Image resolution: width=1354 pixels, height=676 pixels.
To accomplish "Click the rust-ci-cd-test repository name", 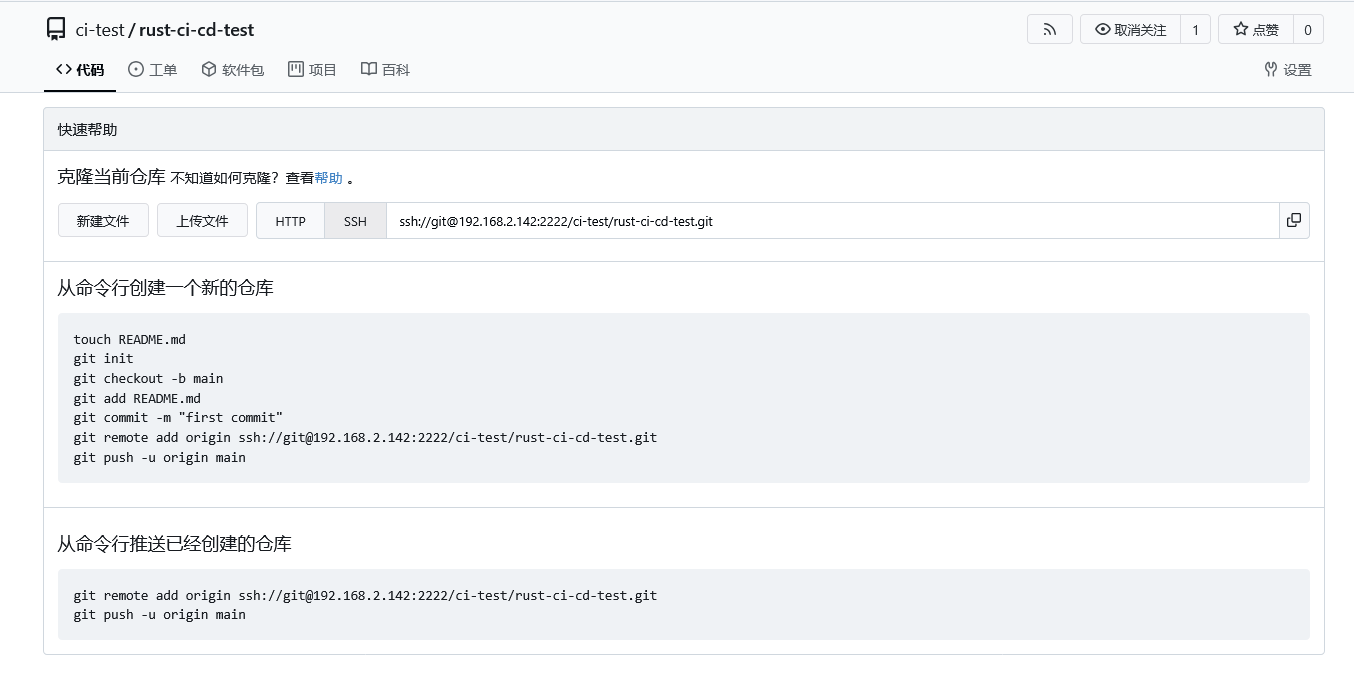I will click(x=196, y=30).
